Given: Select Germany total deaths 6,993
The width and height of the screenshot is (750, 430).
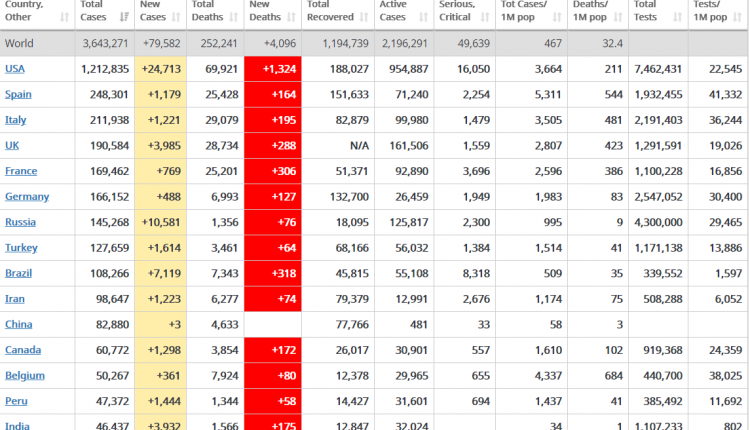Looking at the screenshot, I should 225,197.
